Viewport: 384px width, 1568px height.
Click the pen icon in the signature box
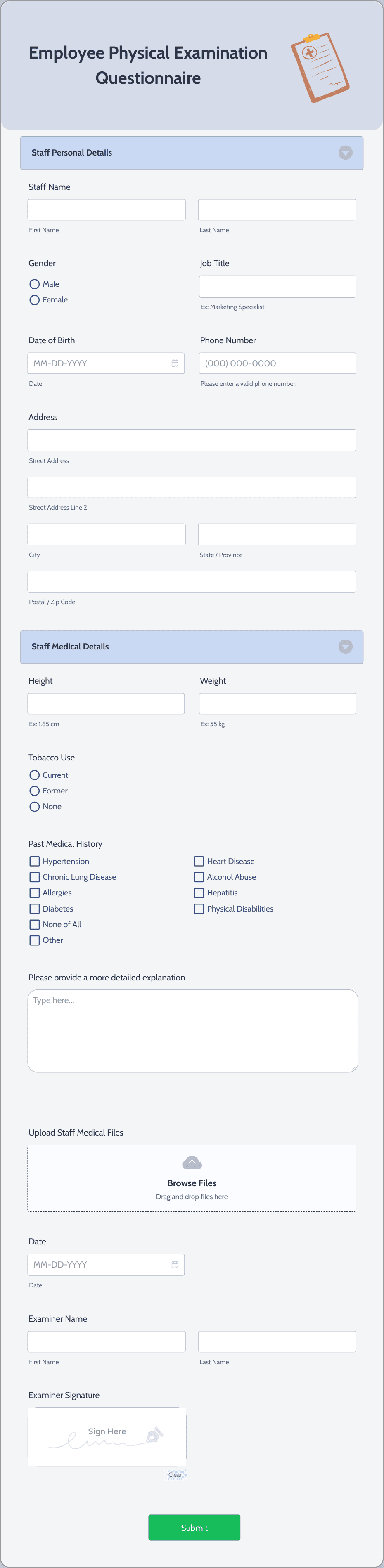(154, 1436)
